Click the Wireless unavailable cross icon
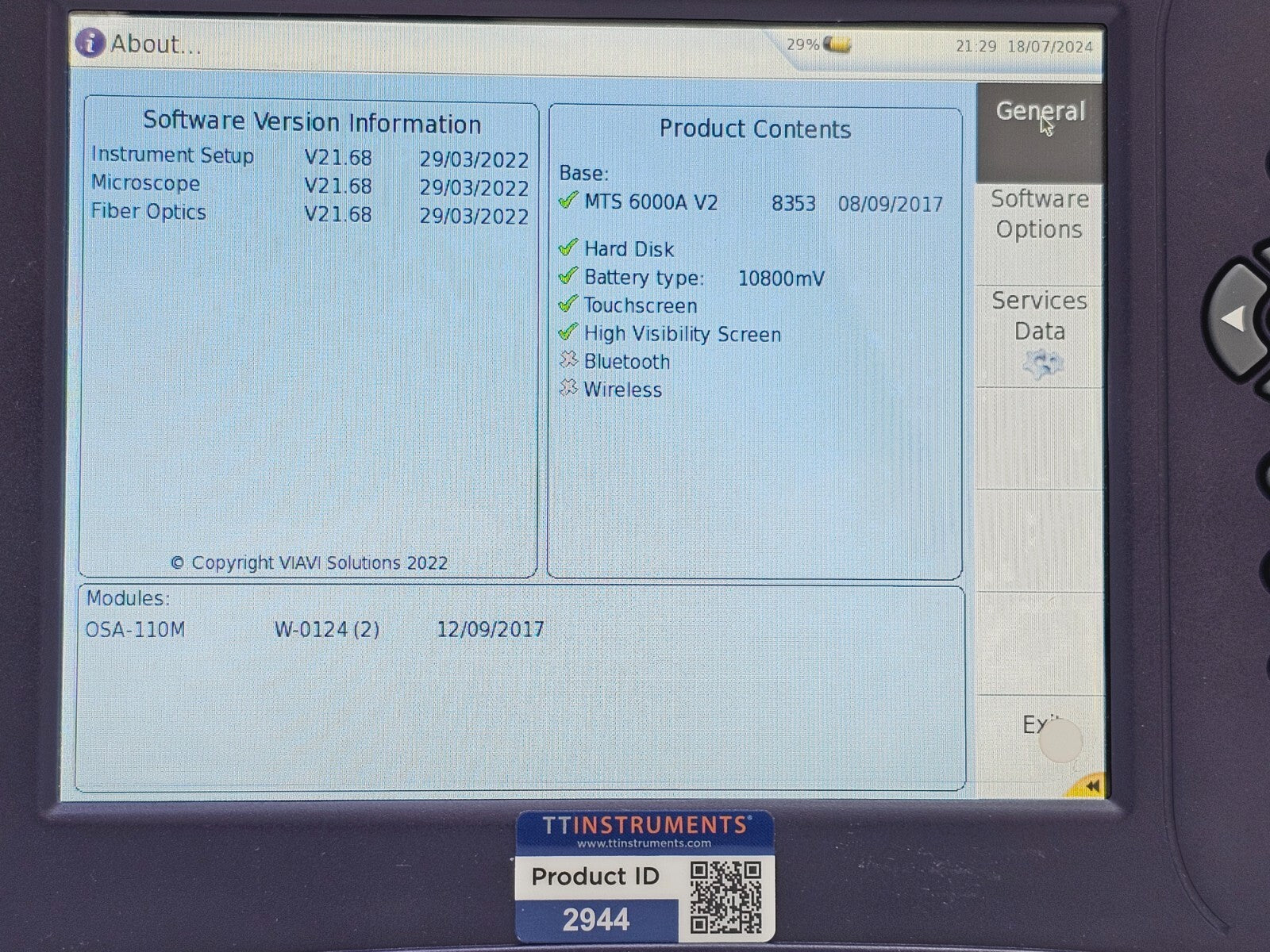 pos(568,388)
